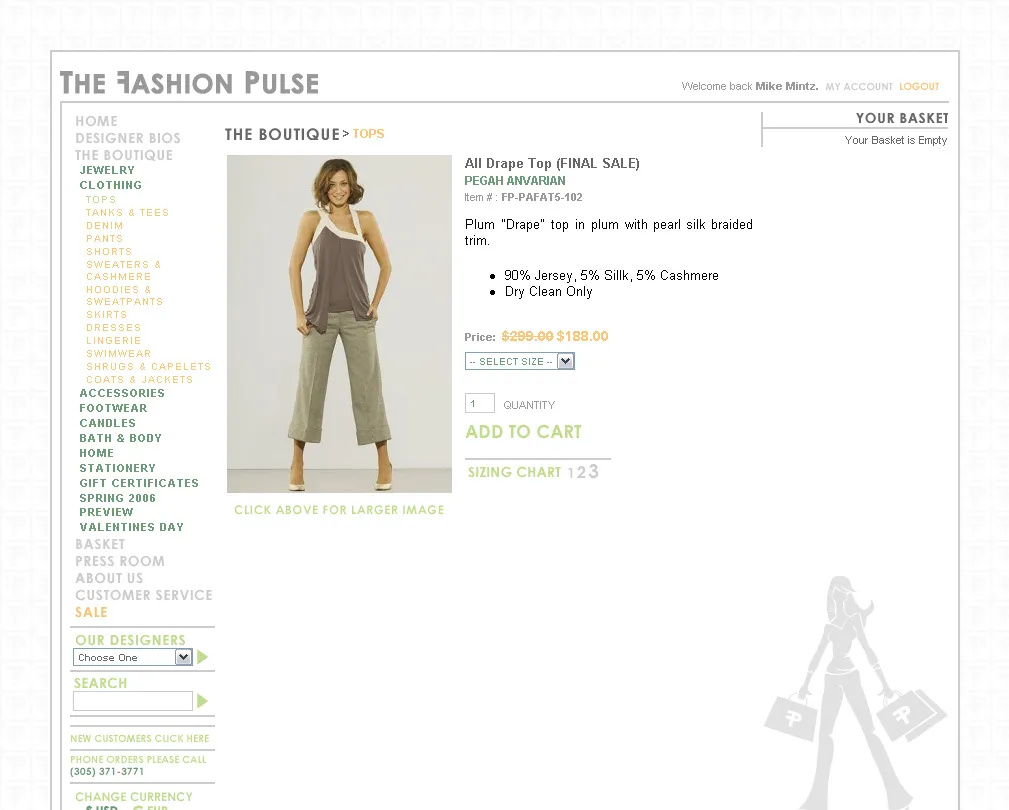Log out via the LOGOUT link
The image size is (1009, 810).
919,86
